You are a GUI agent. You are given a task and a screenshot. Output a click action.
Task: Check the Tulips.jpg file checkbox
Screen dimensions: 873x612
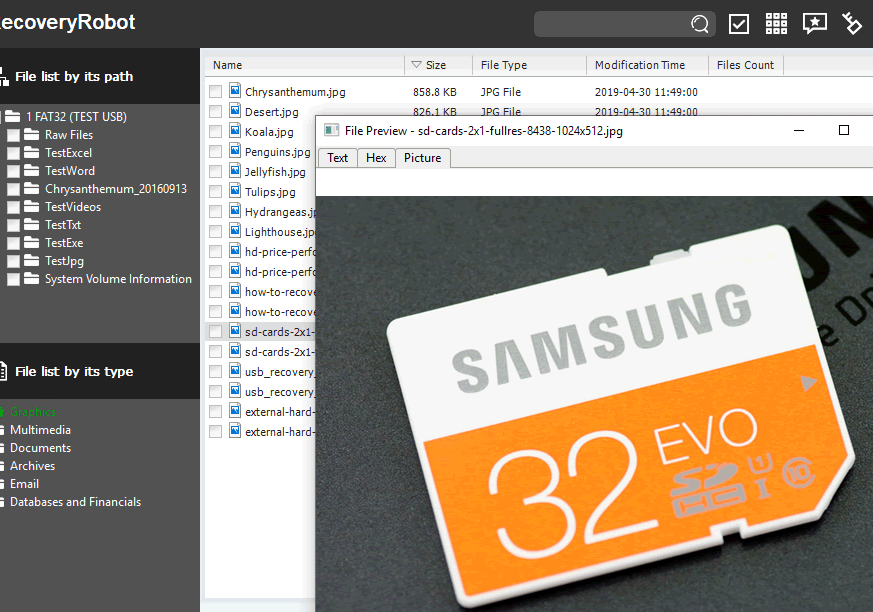(215, 192)
